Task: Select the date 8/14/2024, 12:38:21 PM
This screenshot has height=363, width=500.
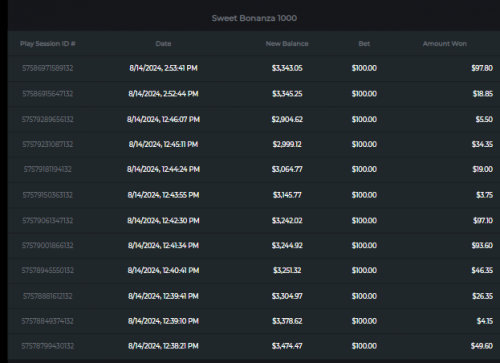Action: [x=163, y=346]
